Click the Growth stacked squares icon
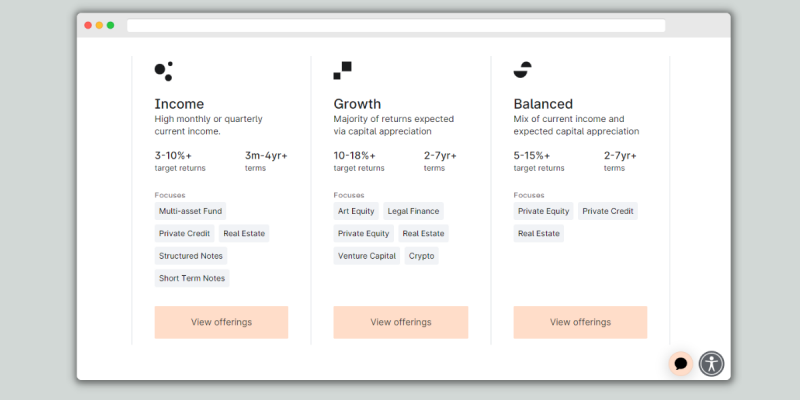The width and height of the screenshot is (800, 400). click(x=342, y=70)
